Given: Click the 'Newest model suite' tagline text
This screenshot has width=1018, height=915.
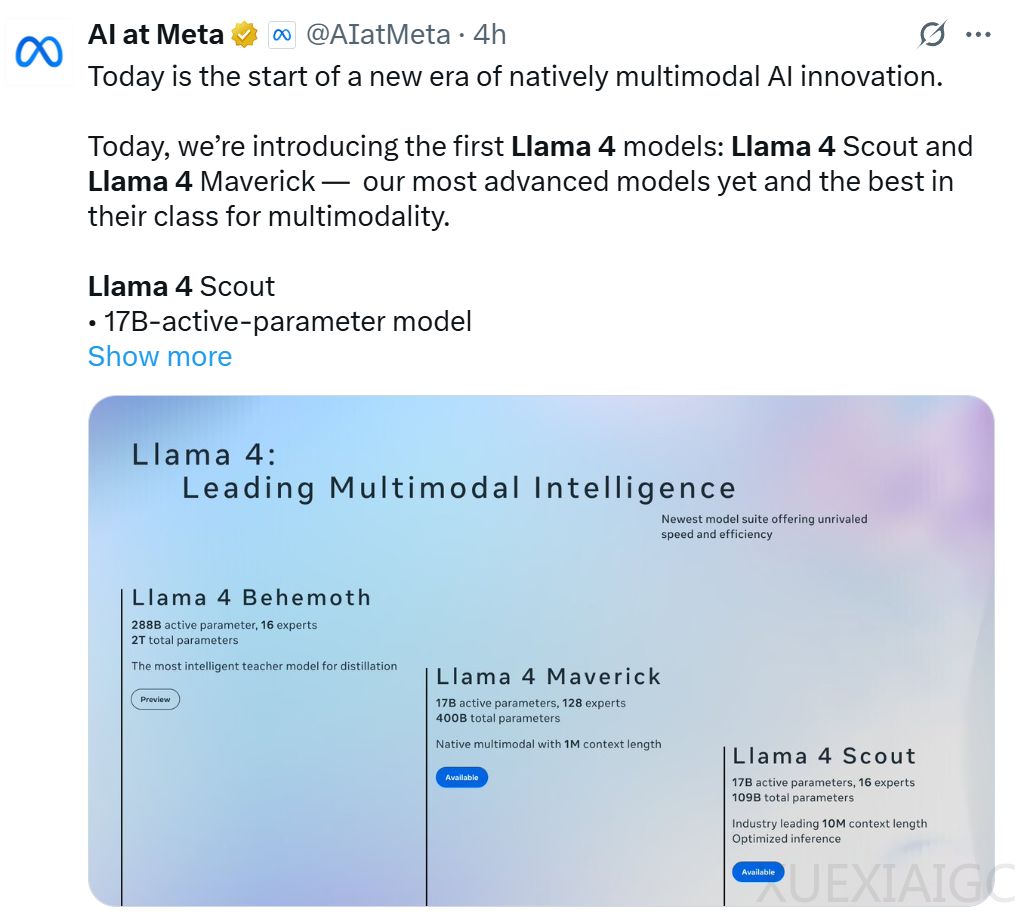Looking at the screenshot, I should click(763, 527).
